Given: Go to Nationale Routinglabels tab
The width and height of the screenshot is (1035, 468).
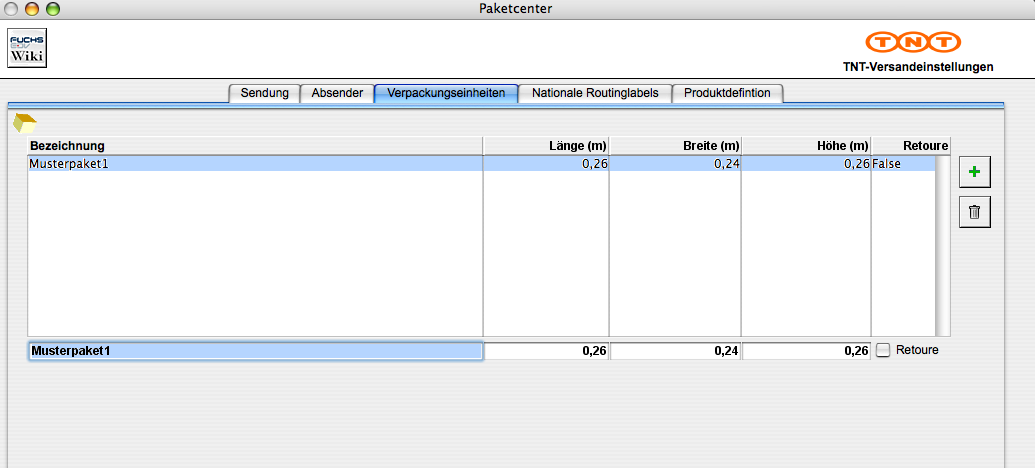Looking at the screenshot, I should point(595,93).
